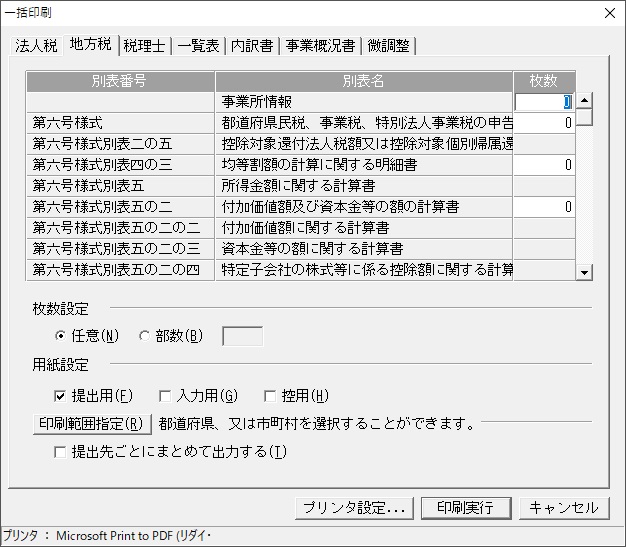Click the 枚数 field for 第六号様式
This screenshot has width=626, height=547.
click(x=544, y=123)
